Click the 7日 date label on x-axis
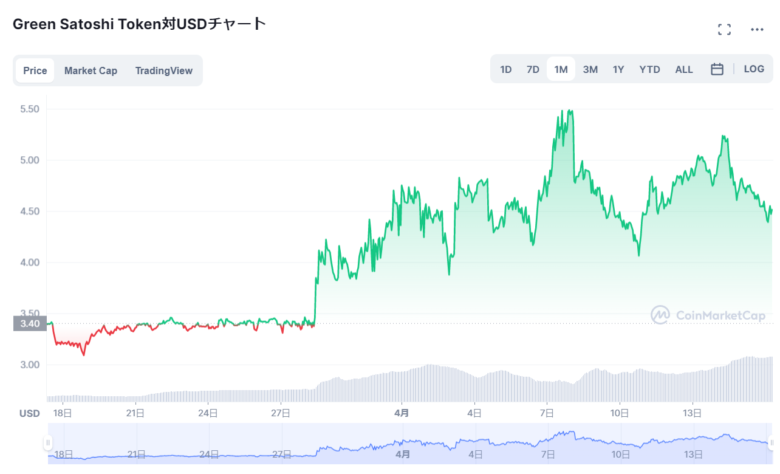 point(547,413)
